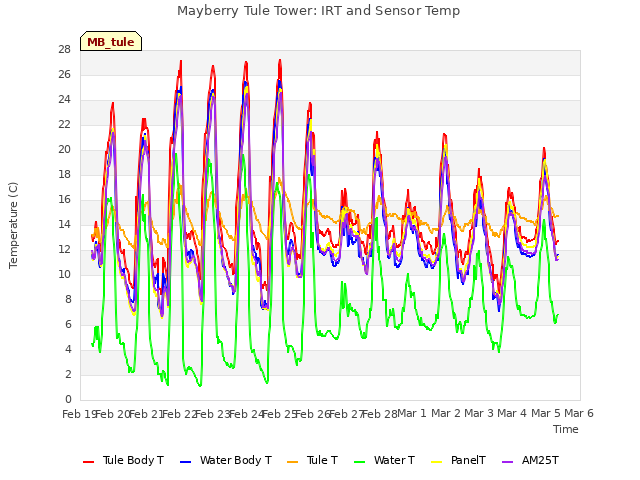This screenshot has width=640, height=480.
Task: Click the Mar 5 x-axis label
Action: point(546,413)
